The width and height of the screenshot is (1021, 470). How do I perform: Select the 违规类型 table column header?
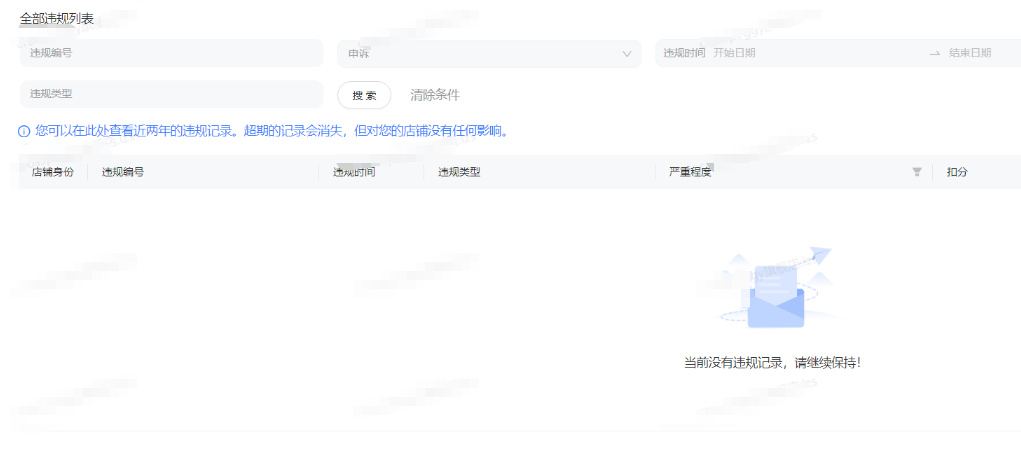point(459,172)
